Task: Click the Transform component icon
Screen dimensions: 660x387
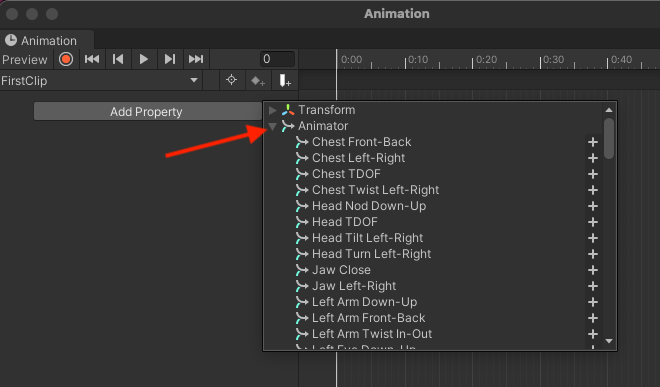Action: coord(288,110)
